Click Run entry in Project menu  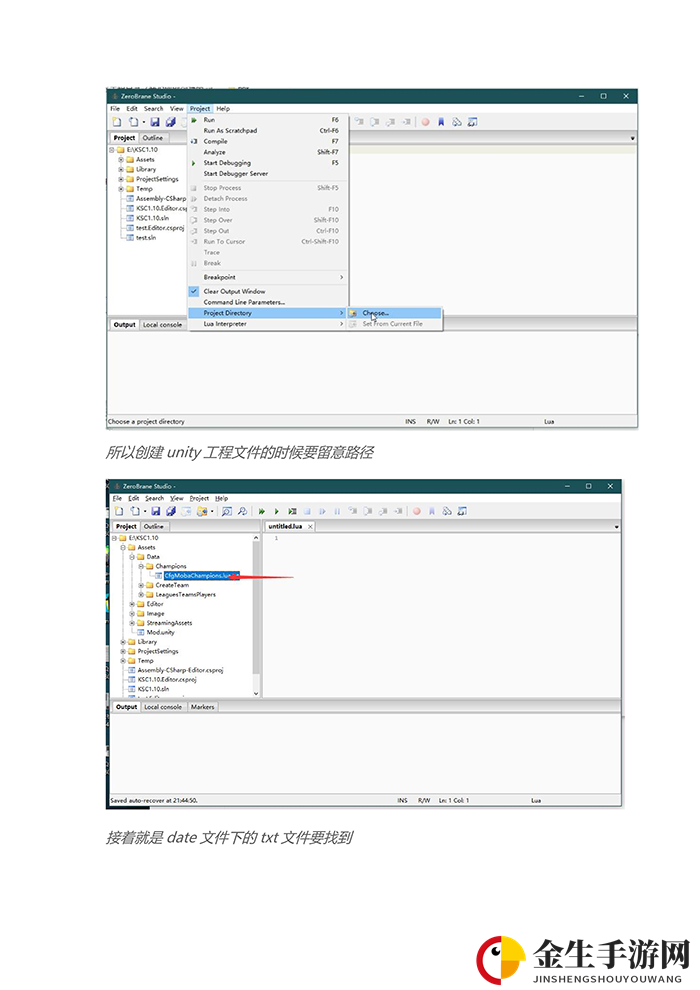tap(268, 120)
